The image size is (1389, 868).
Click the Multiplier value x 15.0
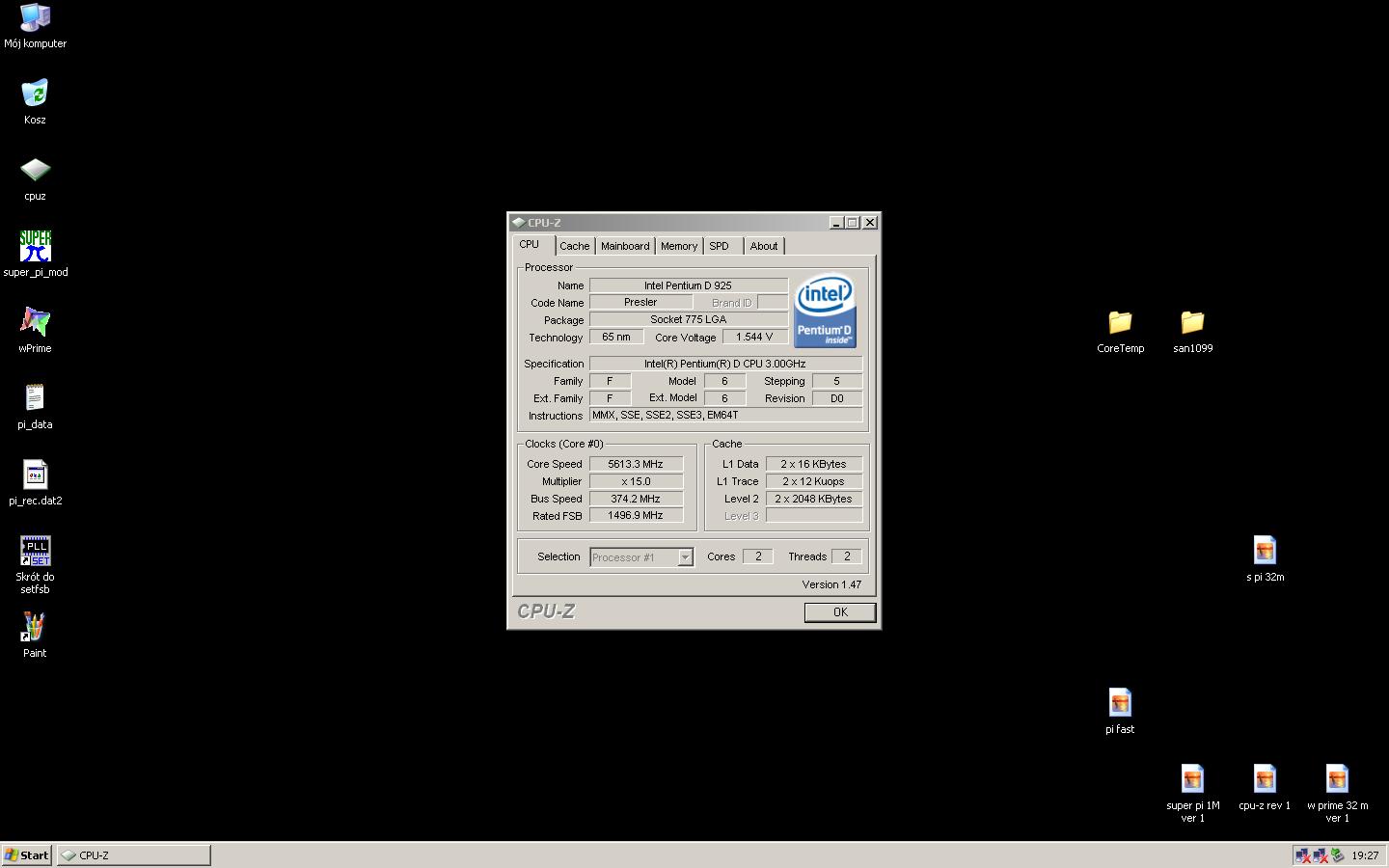click(636, 481)
